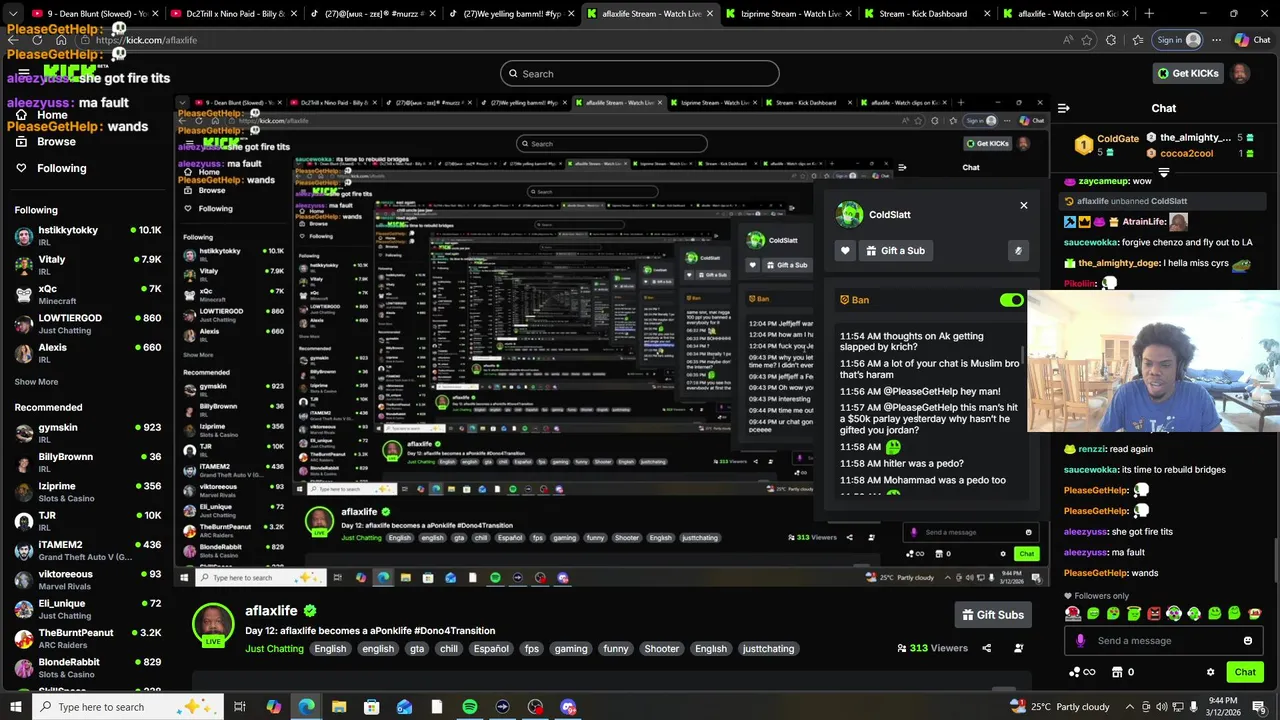Click cocoa2cool in the gift leaderboard
This screenshot has width=1280, height=720.
pos(1186,153)
